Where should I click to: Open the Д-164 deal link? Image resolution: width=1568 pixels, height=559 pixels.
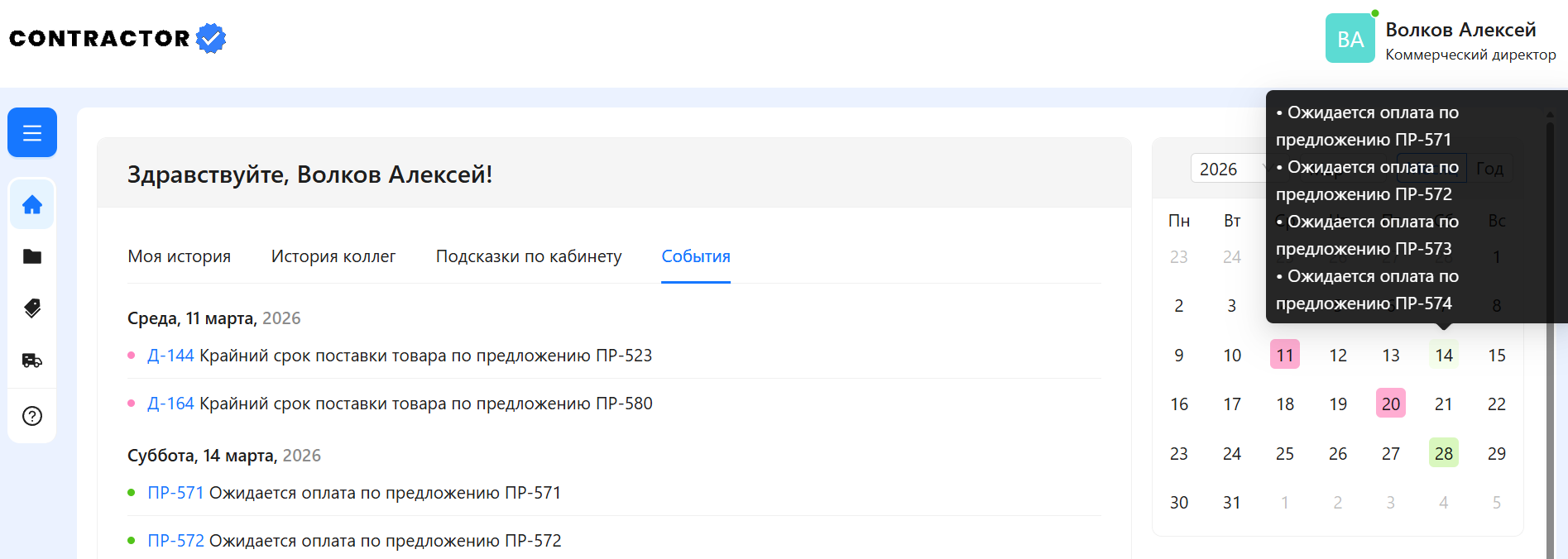coord(170,404)
